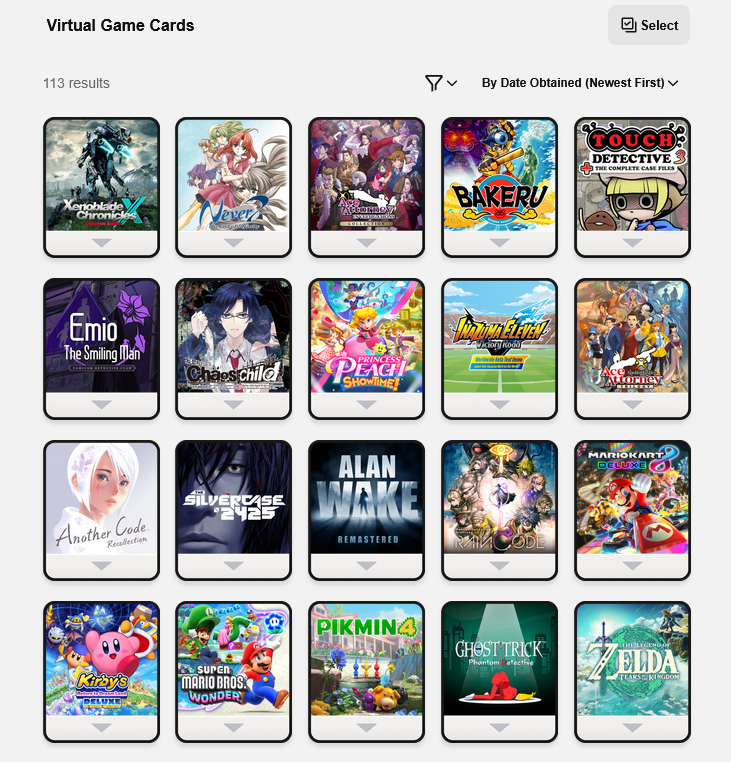
Task: Open the By Date Obtained sort dropdown
Action: (579, 83)
